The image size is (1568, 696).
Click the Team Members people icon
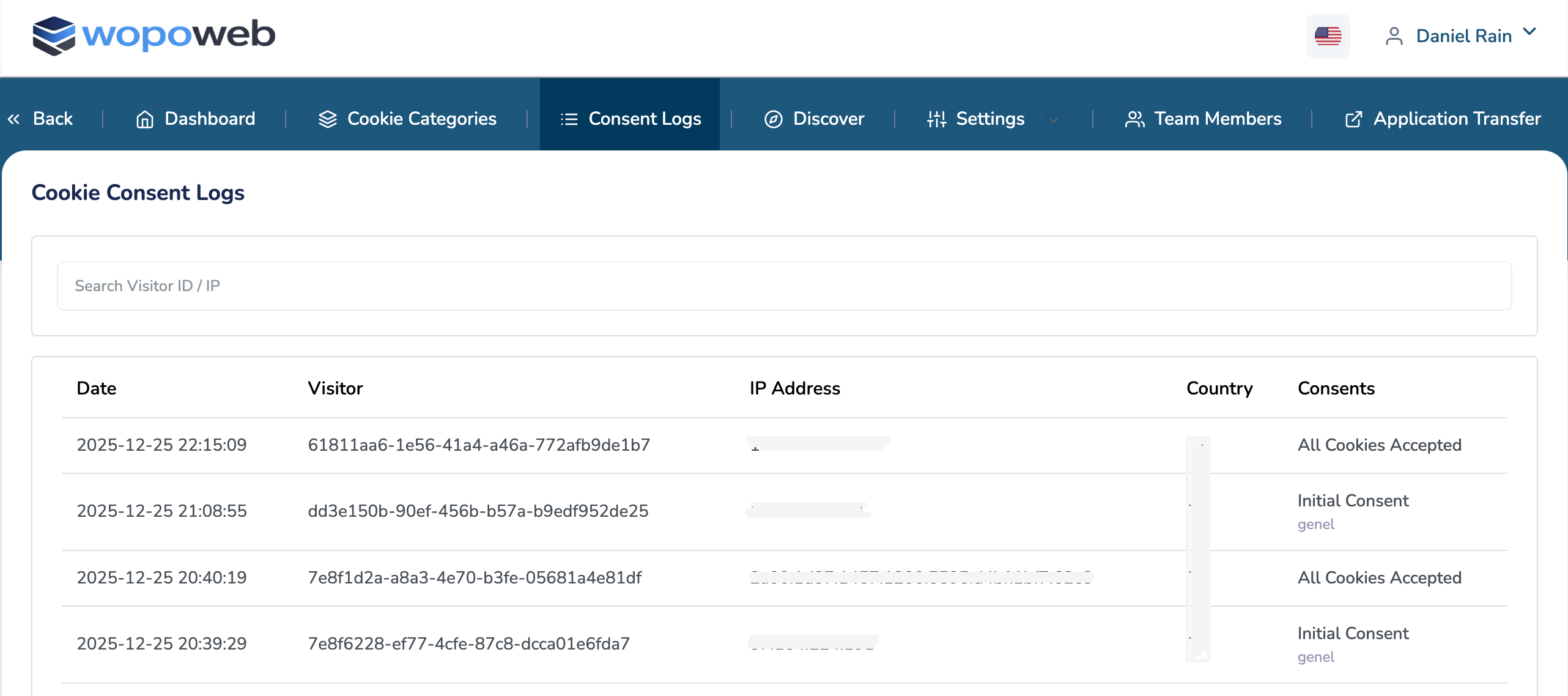tap(1134, 119)
